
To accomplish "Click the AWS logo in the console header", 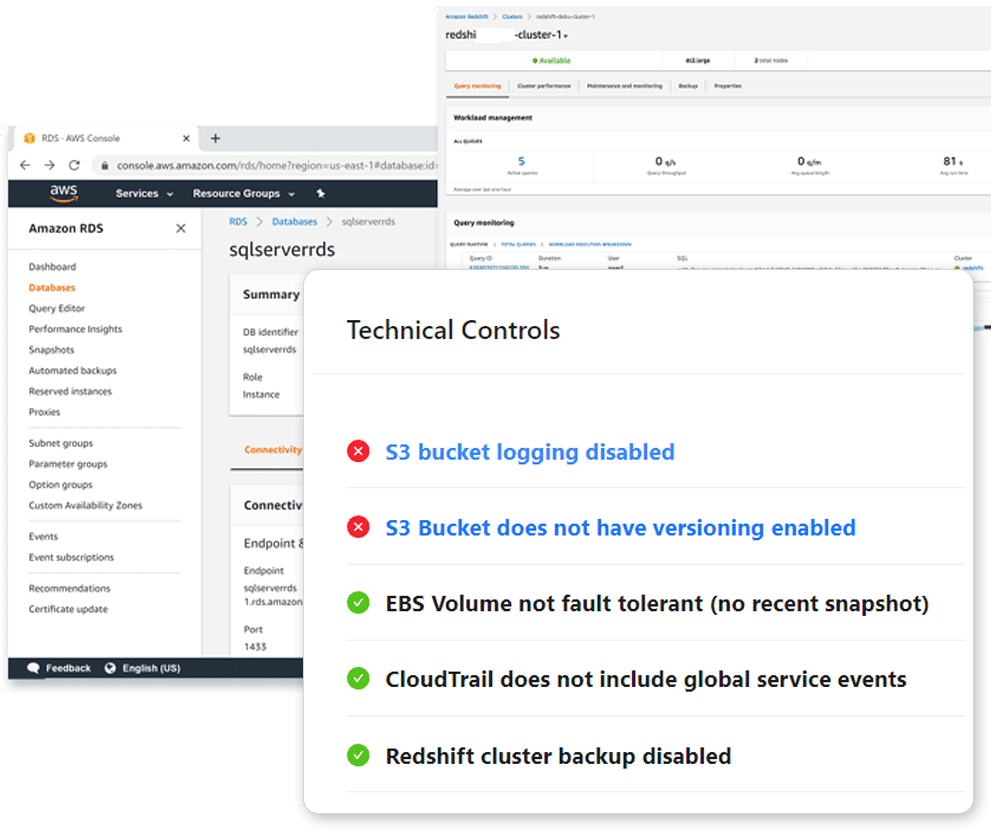I will tap(64, 192).
